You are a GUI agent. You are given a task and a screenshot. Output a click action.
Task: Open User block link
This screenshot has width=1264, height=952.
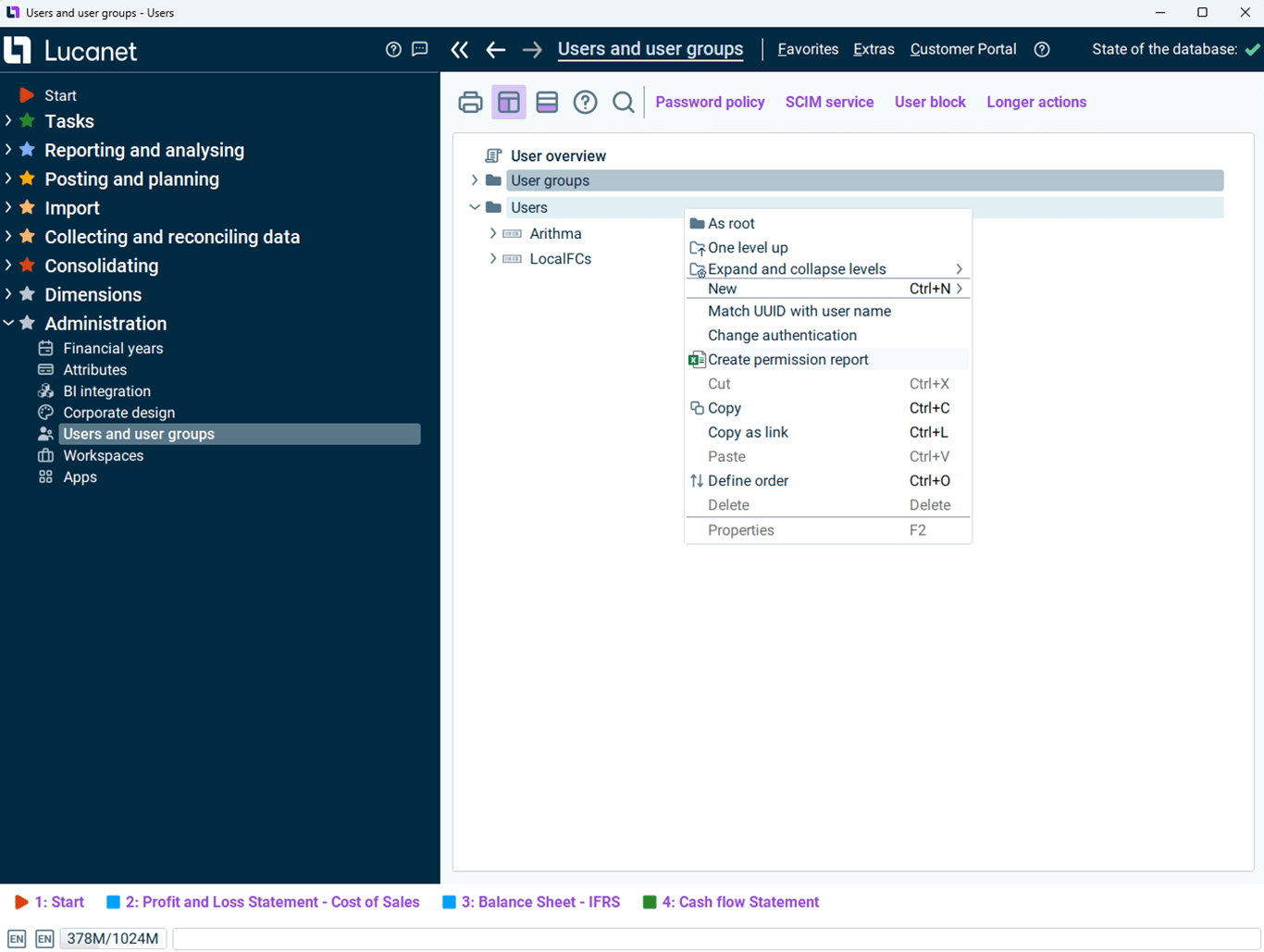[x=930, y=102]
